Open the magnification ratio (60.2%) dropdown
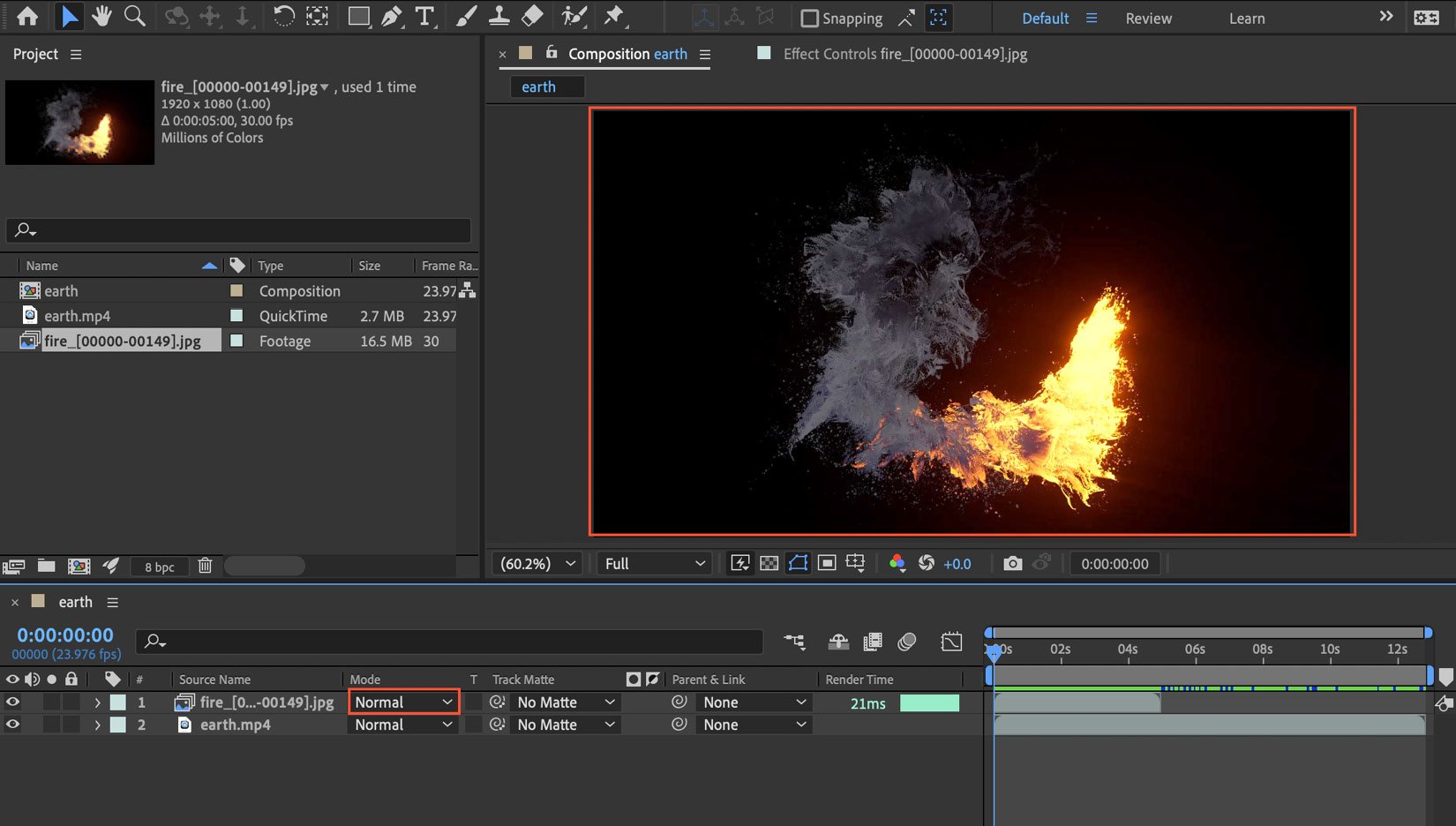The image size is (1456, 826). click(x=537, y=563)
